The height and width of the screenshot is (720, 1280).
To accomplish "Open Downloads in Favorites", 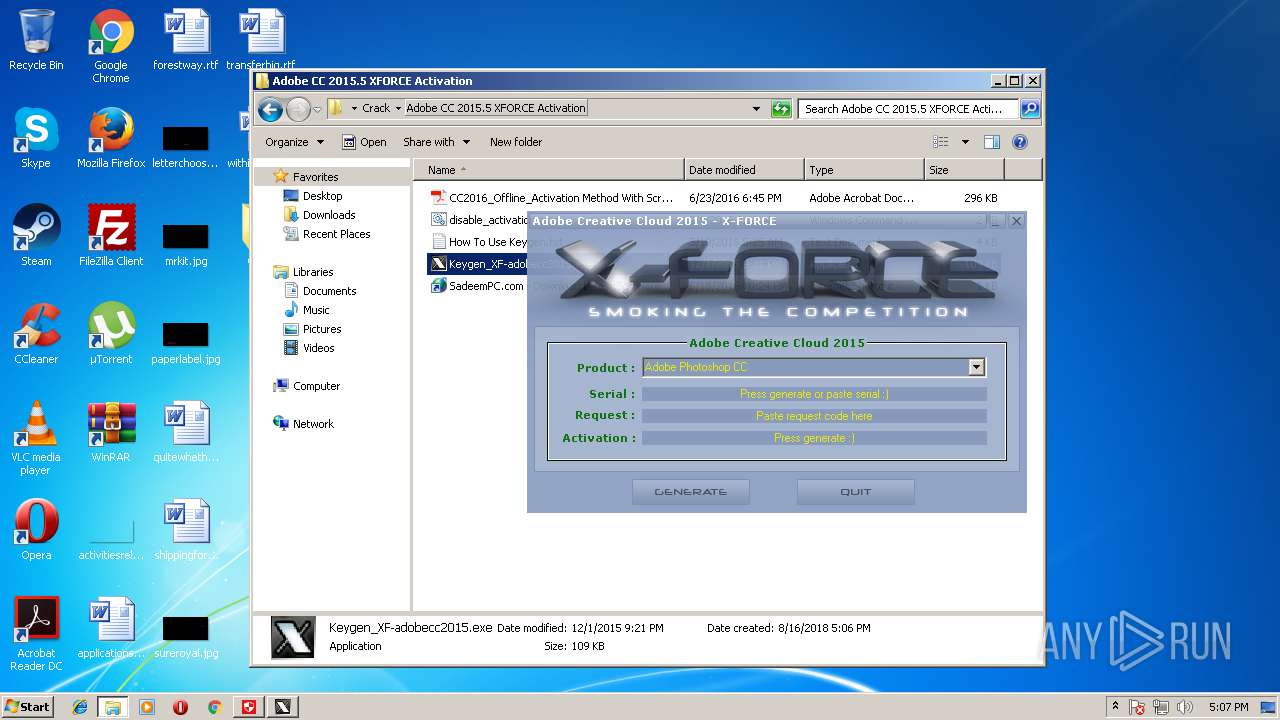I will 329,215.
